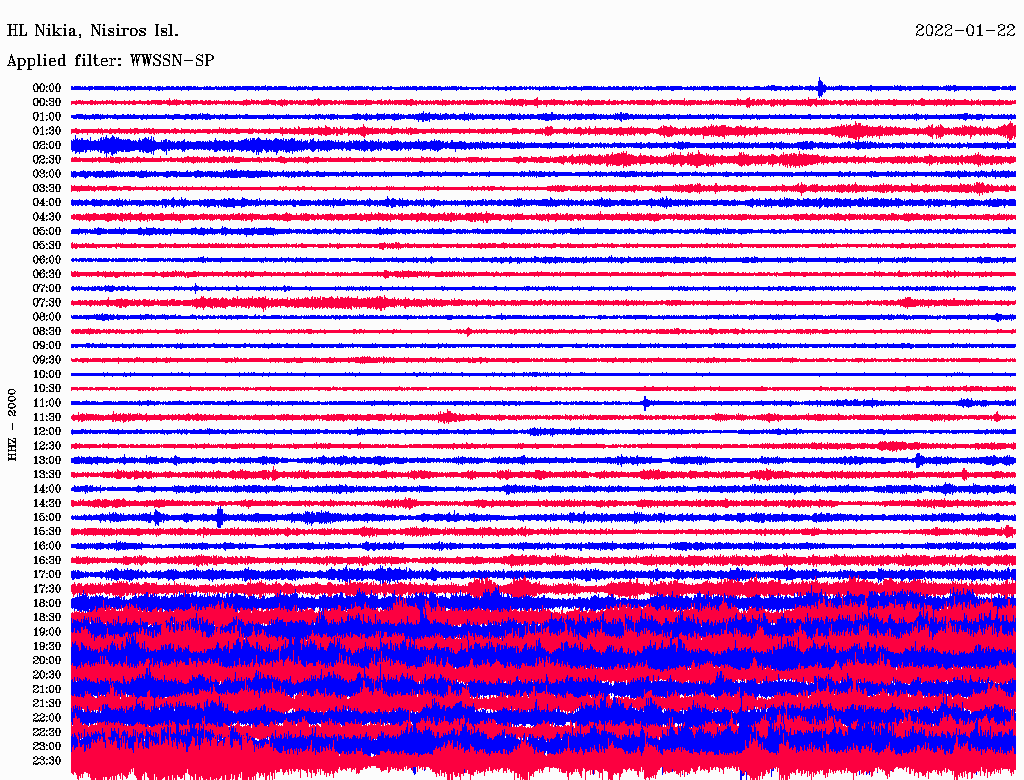Click the 09:00 time label
This screenshot has width=1024, height=780.
click(x=47, y=345)
